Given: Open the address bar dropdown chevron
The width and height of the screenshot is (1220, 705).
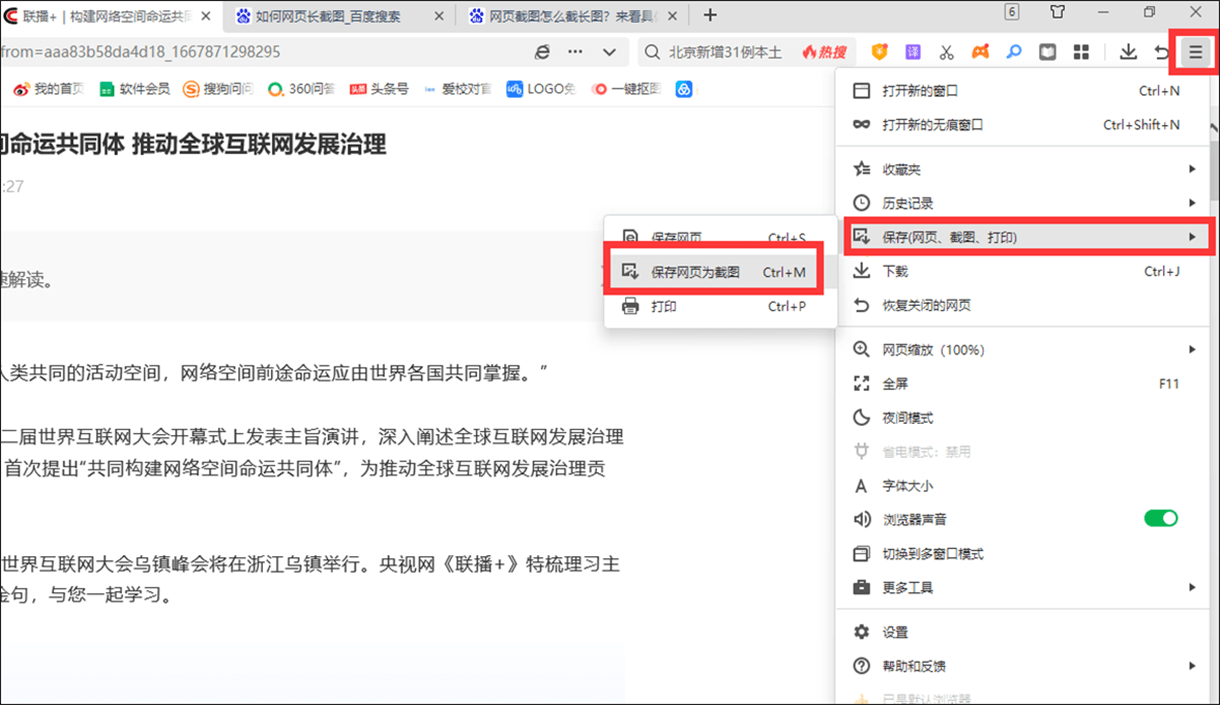Looking at the screenshot, I should click(609, 52).
